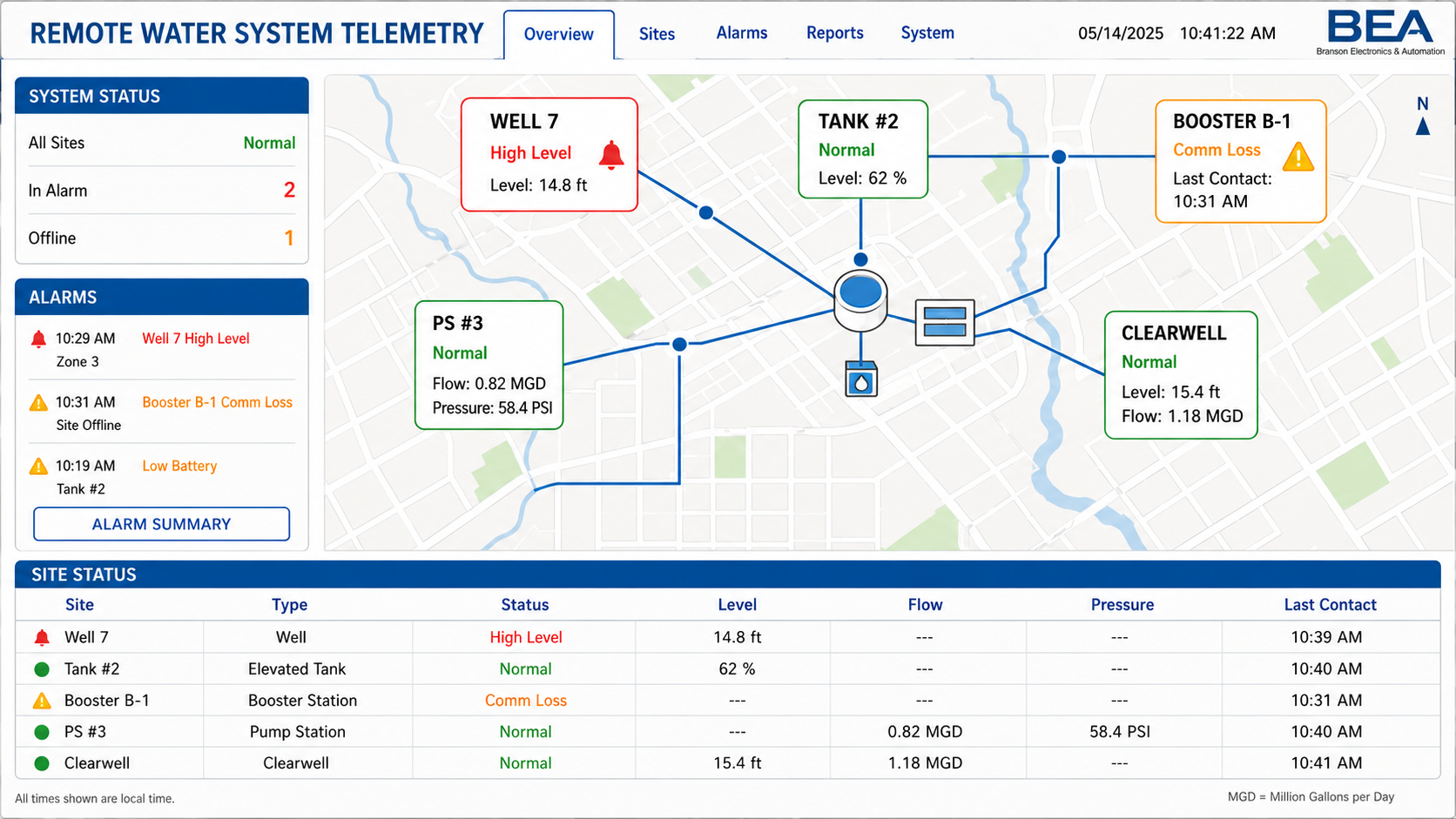The width and height of the screenshot is (1456, 819).
Task: Click pipeline junction node on PS #3 line
Action: point(679,345)
